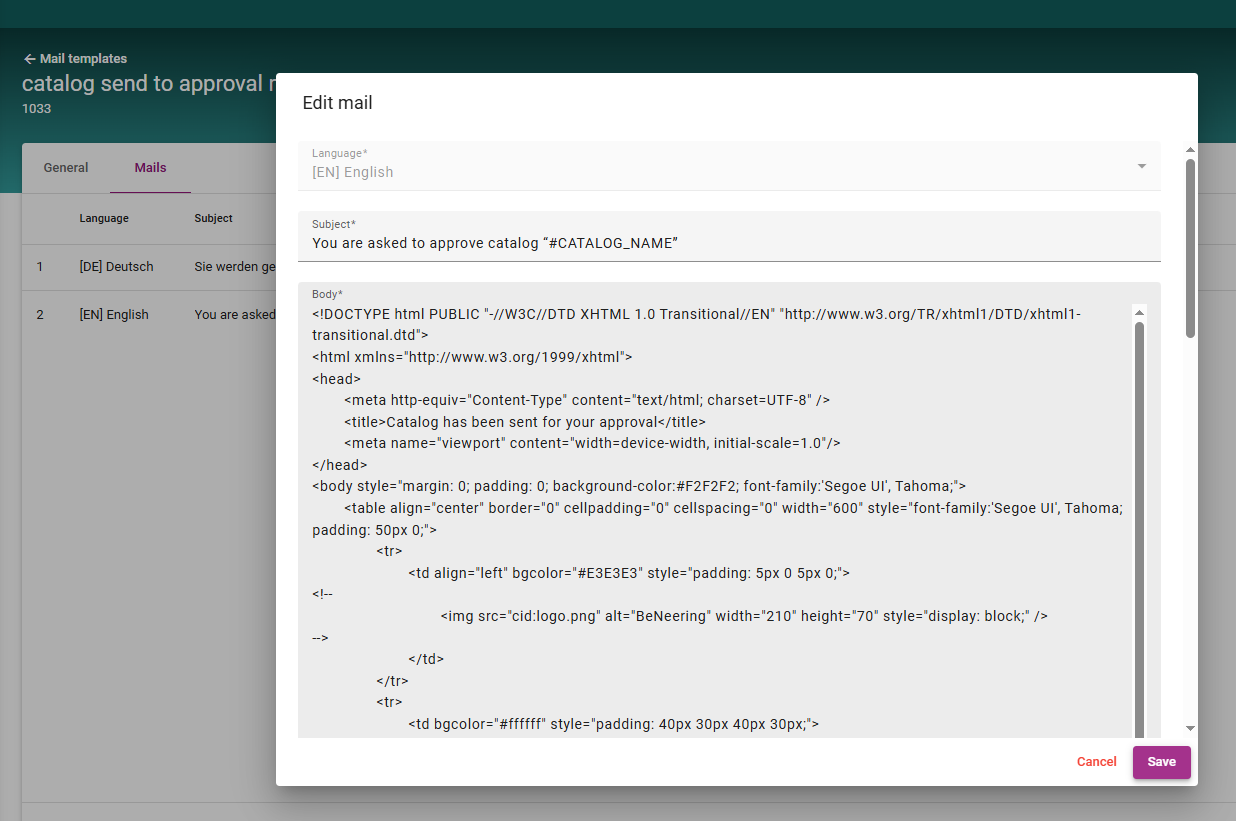The image size is (1236, 821).
Task: Click the Body text area's scroll-down arrow
Action: coord(1139,732)
